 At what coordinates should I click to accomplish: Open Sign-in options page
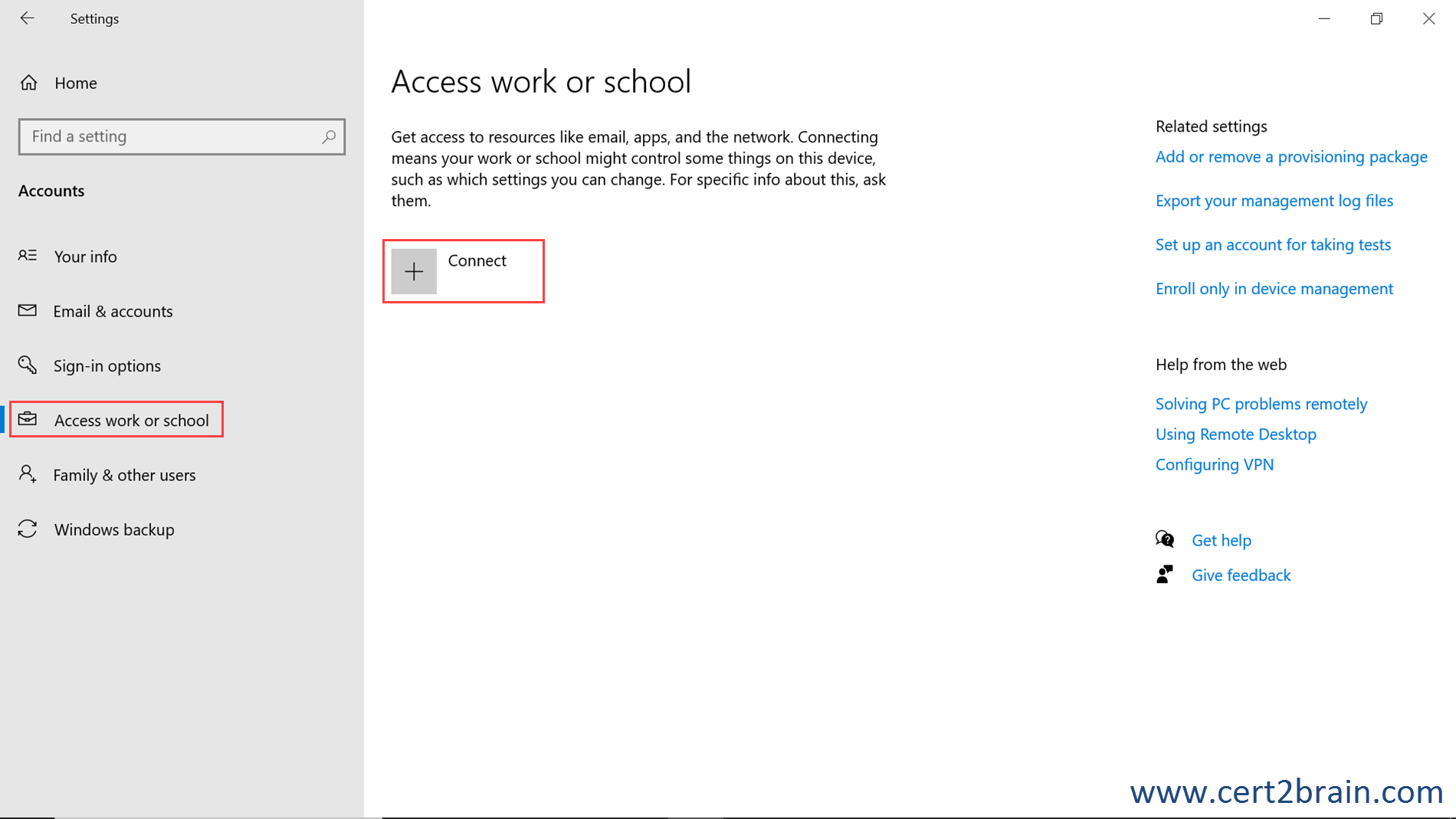tap(107, 366)
